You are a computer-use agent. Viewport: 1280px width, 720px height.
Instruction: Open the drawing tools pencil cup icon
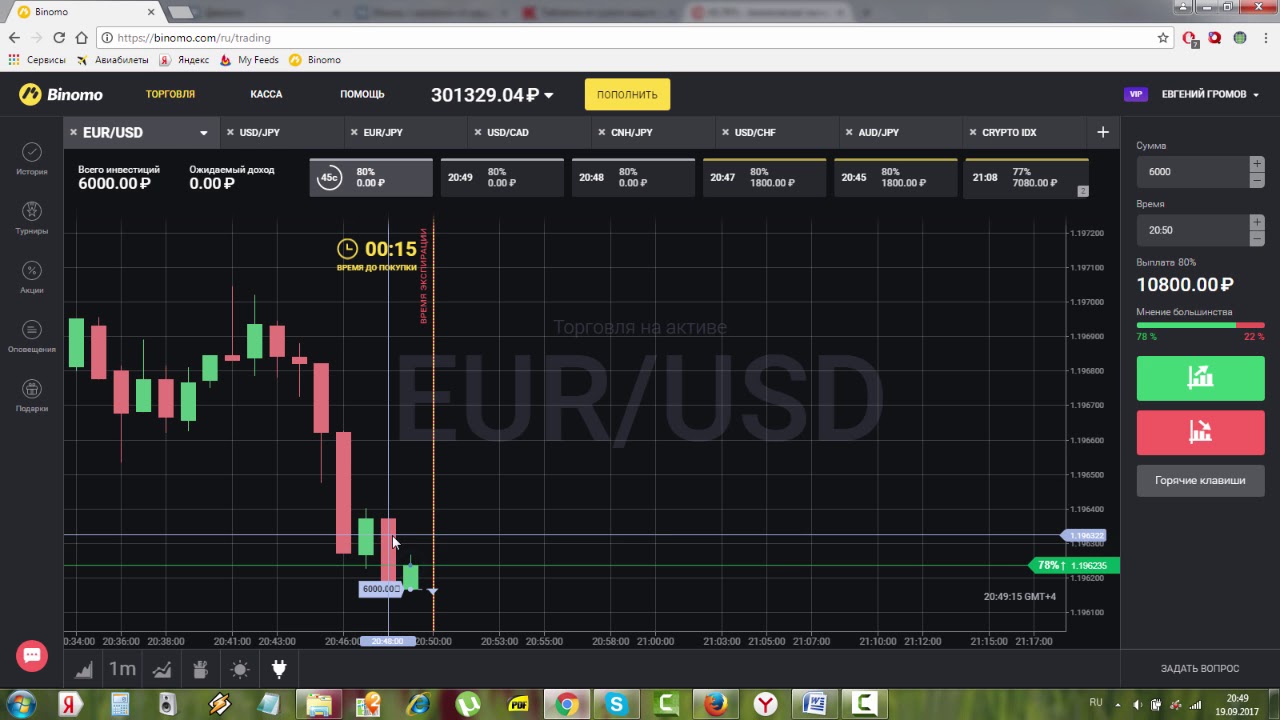200,670
